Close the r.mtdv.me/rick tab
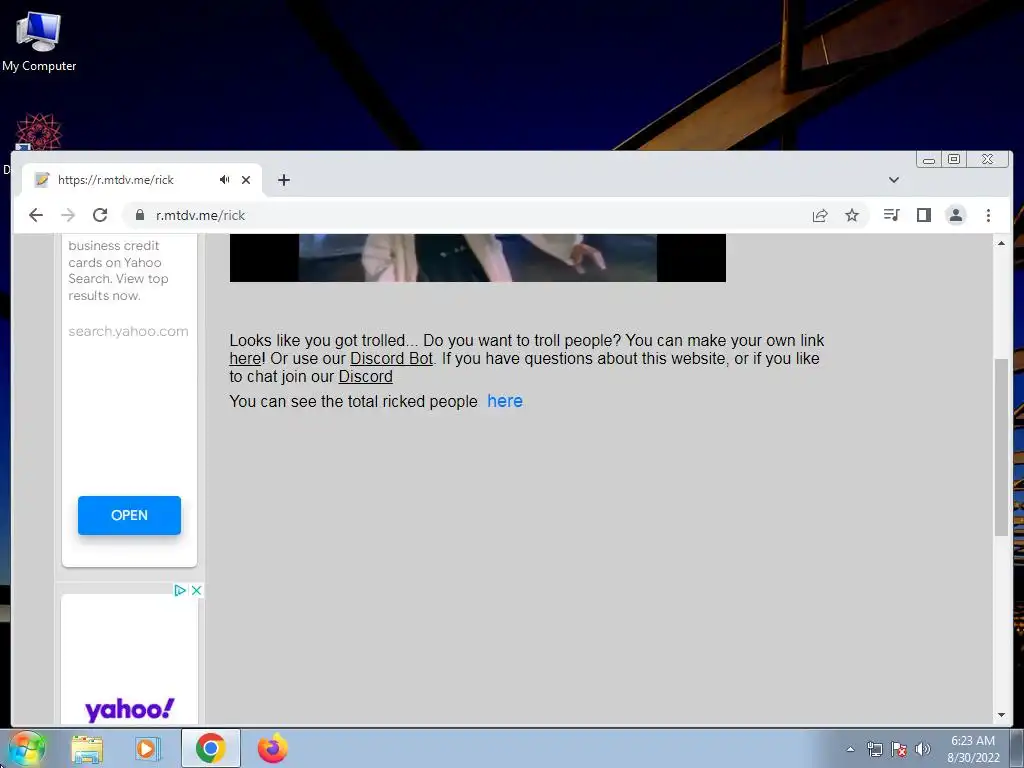The height and width of the screenshot is (768, 1024). pyautogui.click(x=246, y=180)
